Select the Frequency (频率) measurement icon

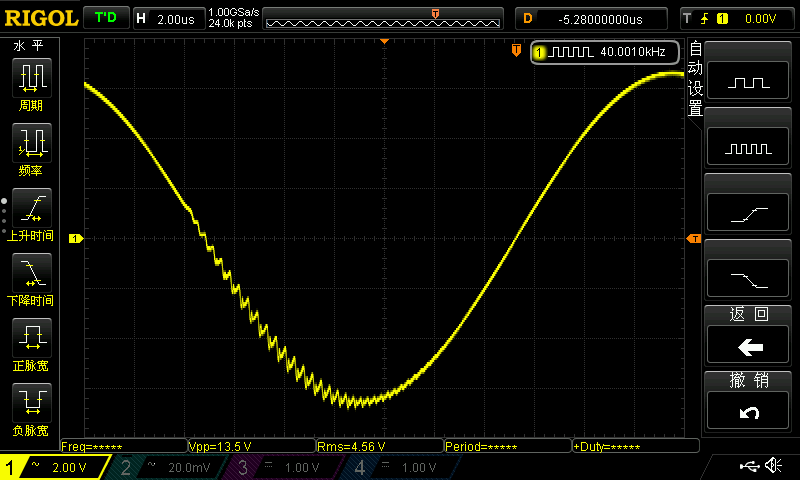(x=32, y=142)
